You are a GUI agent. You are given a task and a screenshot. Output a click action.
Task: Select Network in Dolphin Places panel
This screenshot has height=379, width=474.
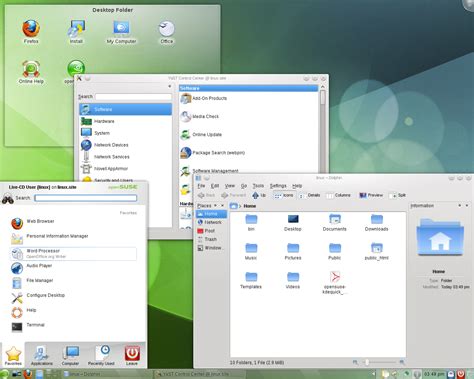[x=212, y=222]
